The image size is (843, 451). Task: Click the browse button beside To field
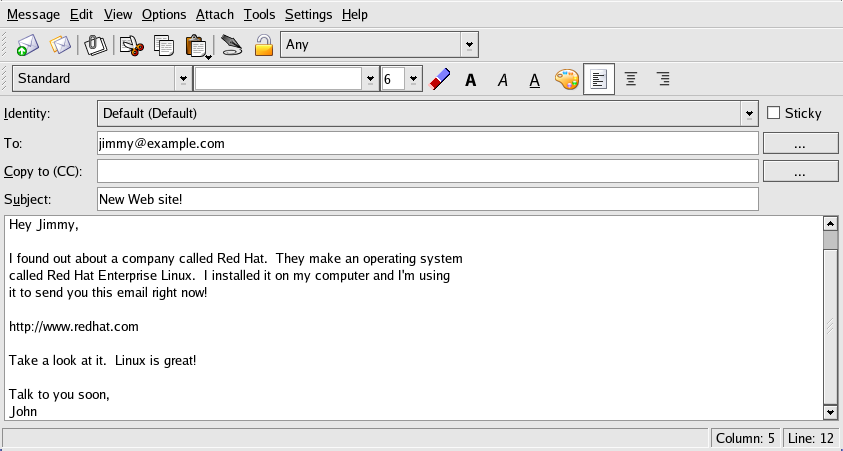pyautogui.click(x=800, y=143)
